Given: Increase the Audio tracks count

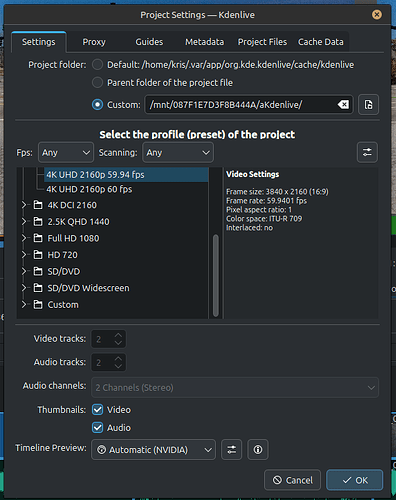Looking at the screenshot, I should coord(118,359).
